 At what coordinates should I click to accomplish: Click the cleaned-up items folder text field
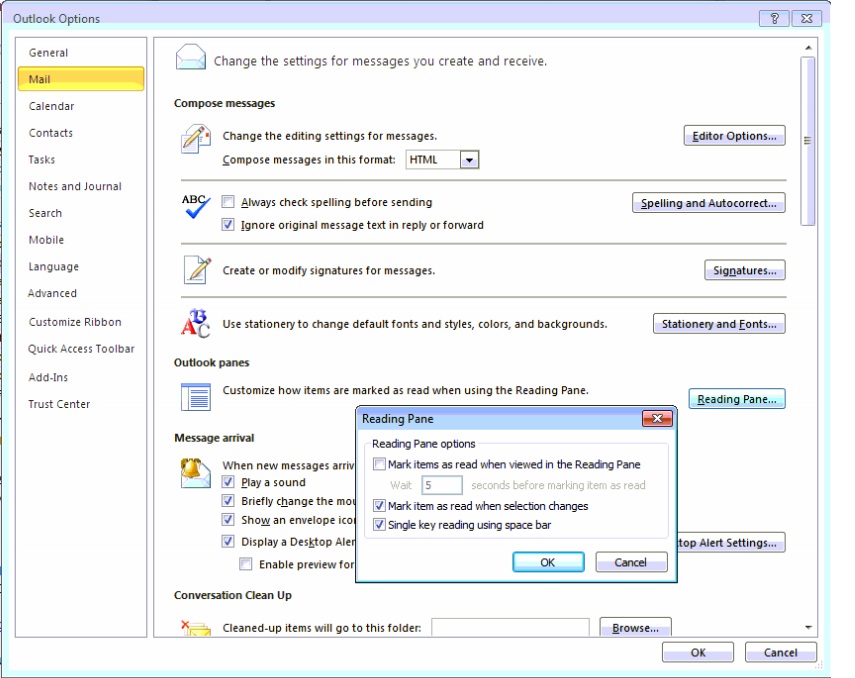point(512,627)
